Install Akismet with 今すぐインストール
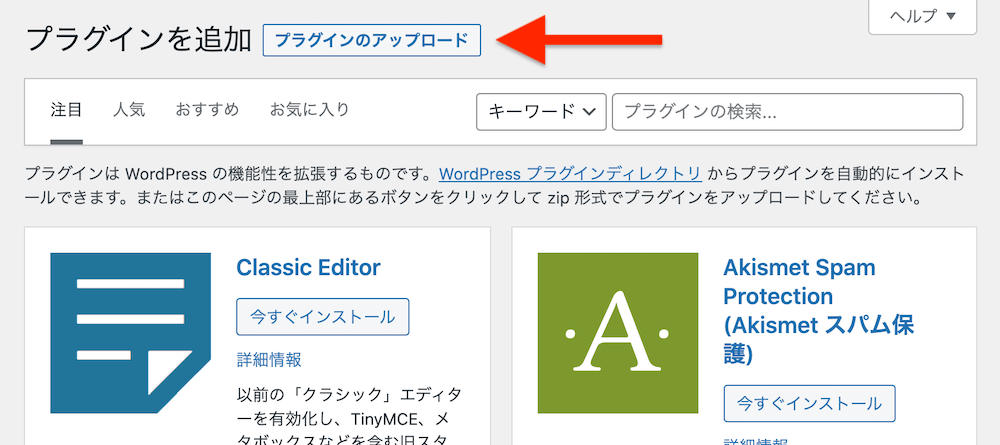Screen dimensions: 1000x445 pyautogui.click(x=809, y=403)
